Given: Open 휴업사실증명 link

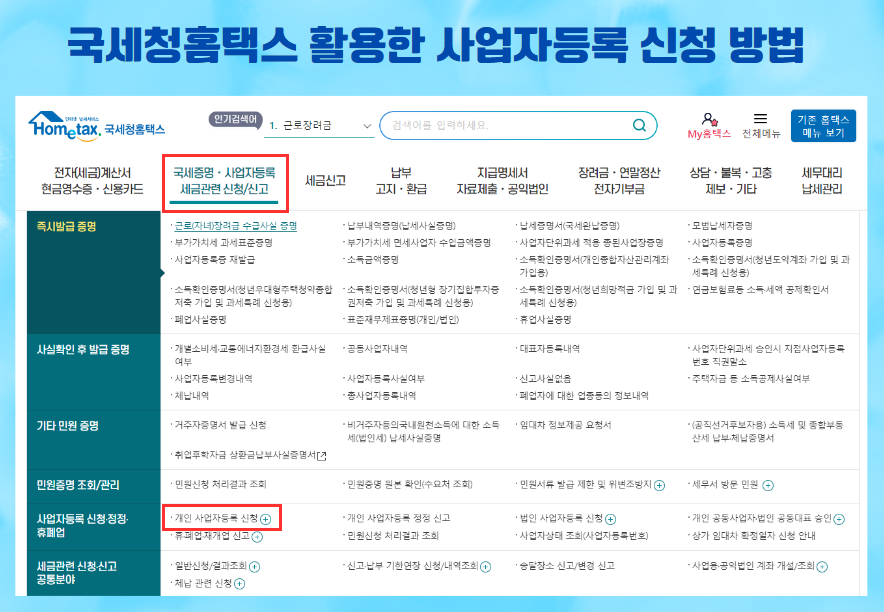Looking at the screenshot, I should point(546,320).
